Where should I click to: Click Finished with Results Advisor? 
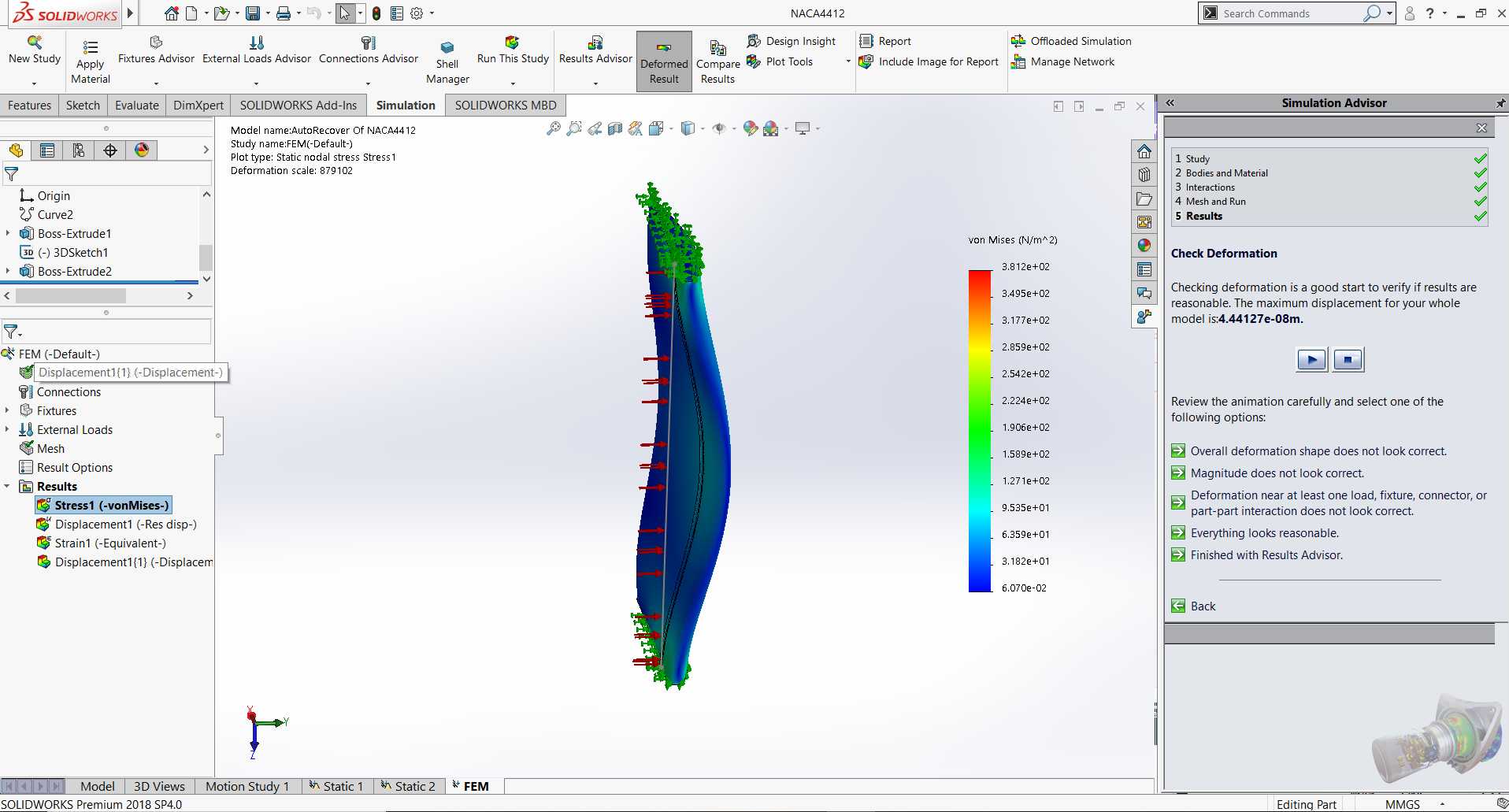[x=1258, y=555]
